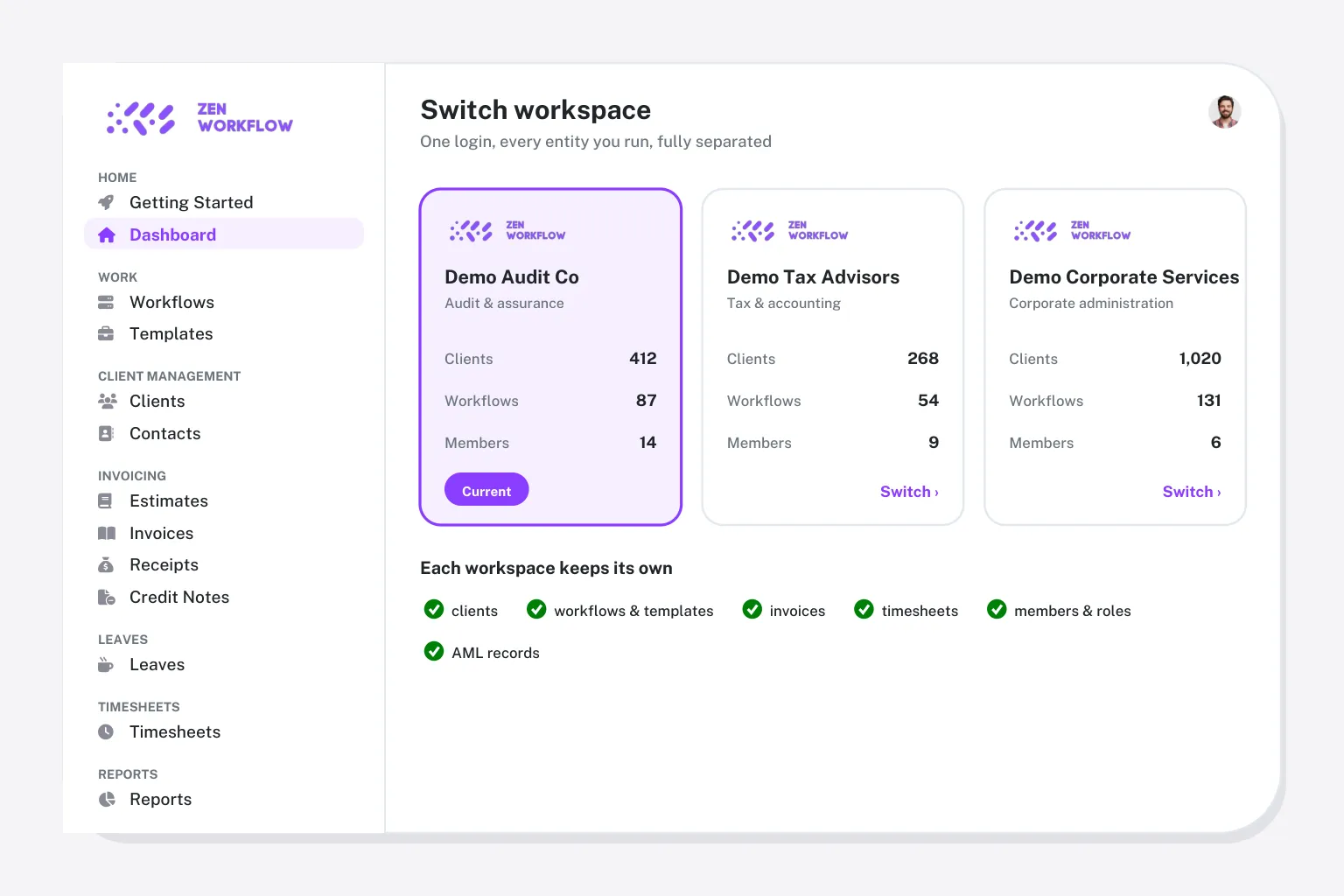Click the Demo Tax Advisors card title
The height and width of the screenshot is (896, 1344).
coord(813,277)
